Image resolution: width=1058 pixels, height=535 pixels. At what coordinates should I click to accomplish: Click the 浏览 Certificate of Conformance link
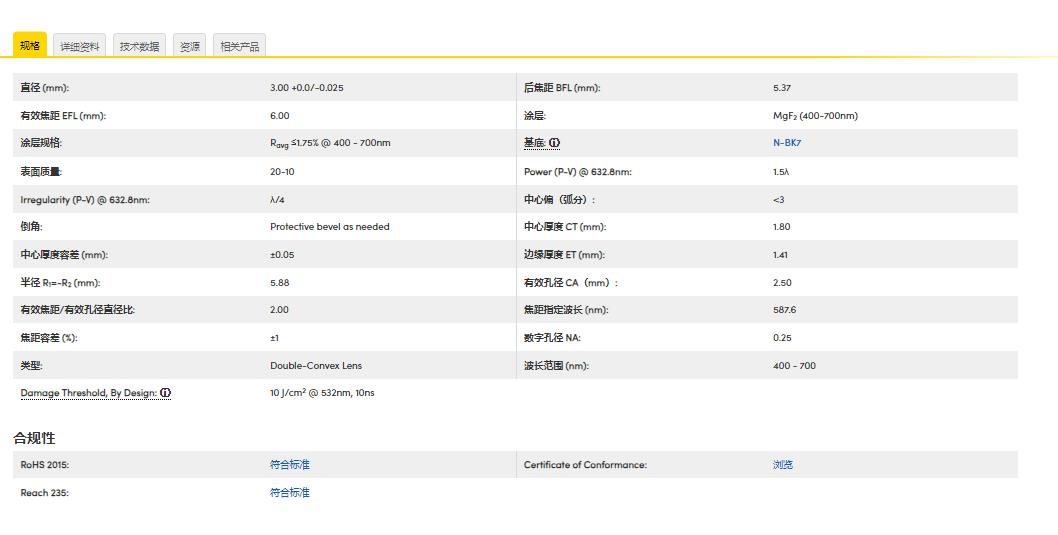coord(783,465)
